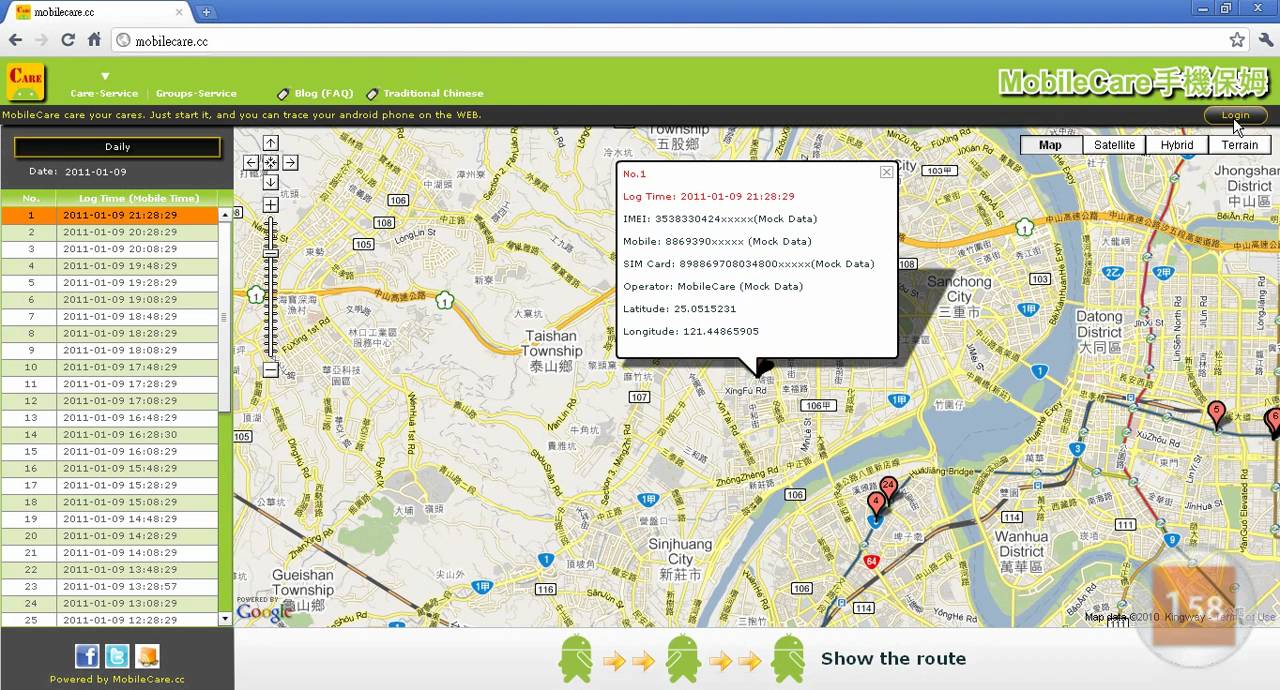
Task: Click the browser forward arrow
Action: pos(41,40)
